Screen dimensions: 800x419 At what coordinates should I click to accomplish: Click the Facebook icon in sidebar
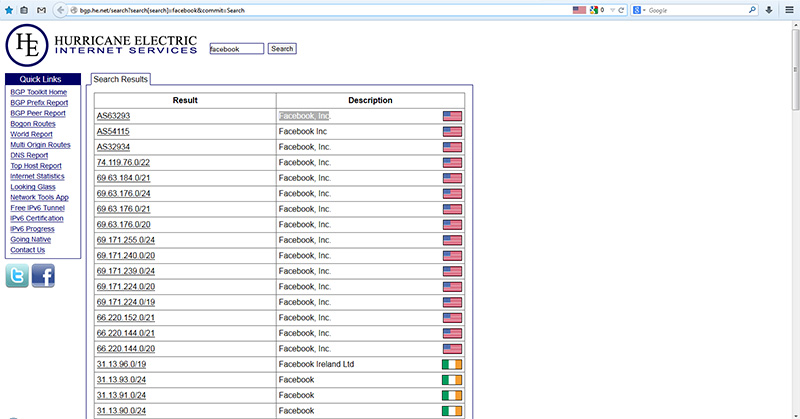point(43,277)
